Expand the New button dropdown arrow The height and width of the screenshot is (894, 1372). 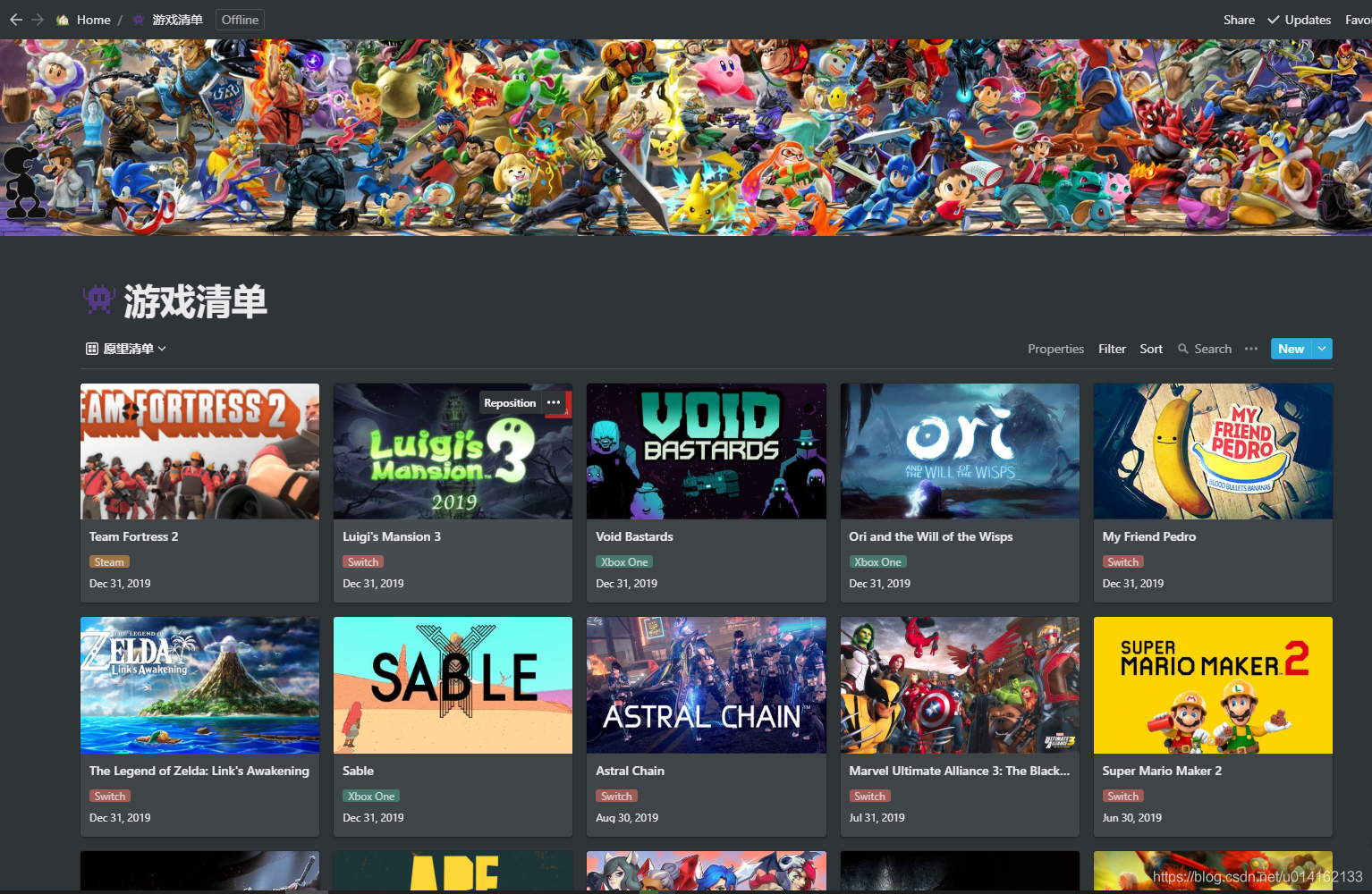pyautogui.click(x=1322, y=349)
